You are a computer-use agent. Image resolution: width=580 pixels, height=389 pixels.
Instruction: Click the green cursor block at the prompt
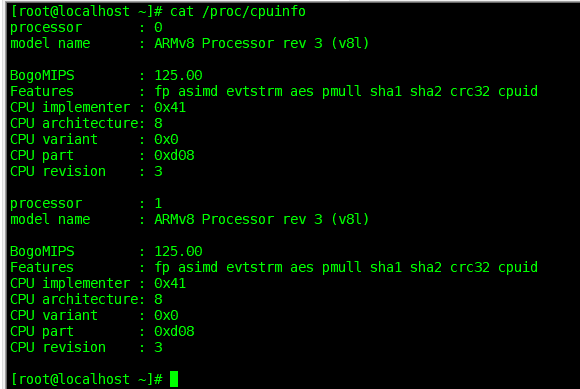click(174, 379)
